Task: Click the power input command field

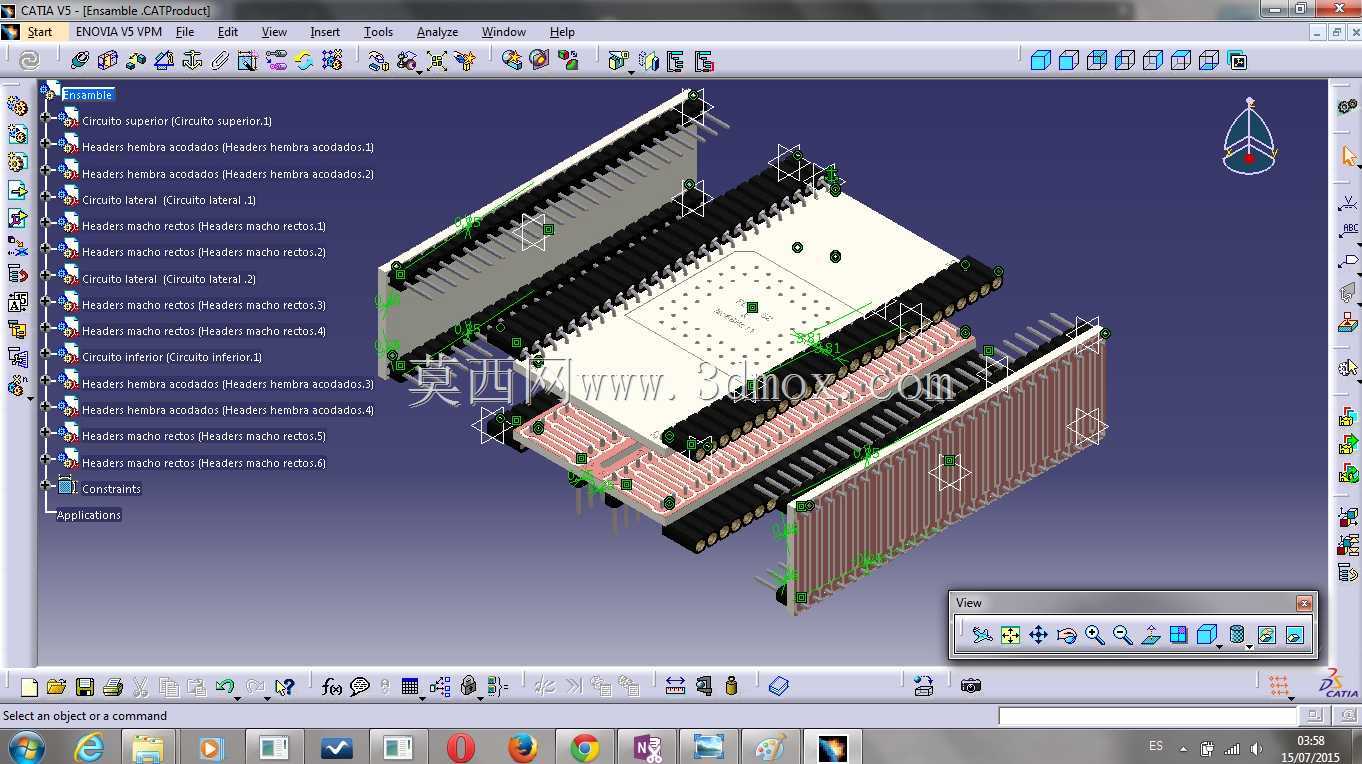Action: (x=1147, y=716)
